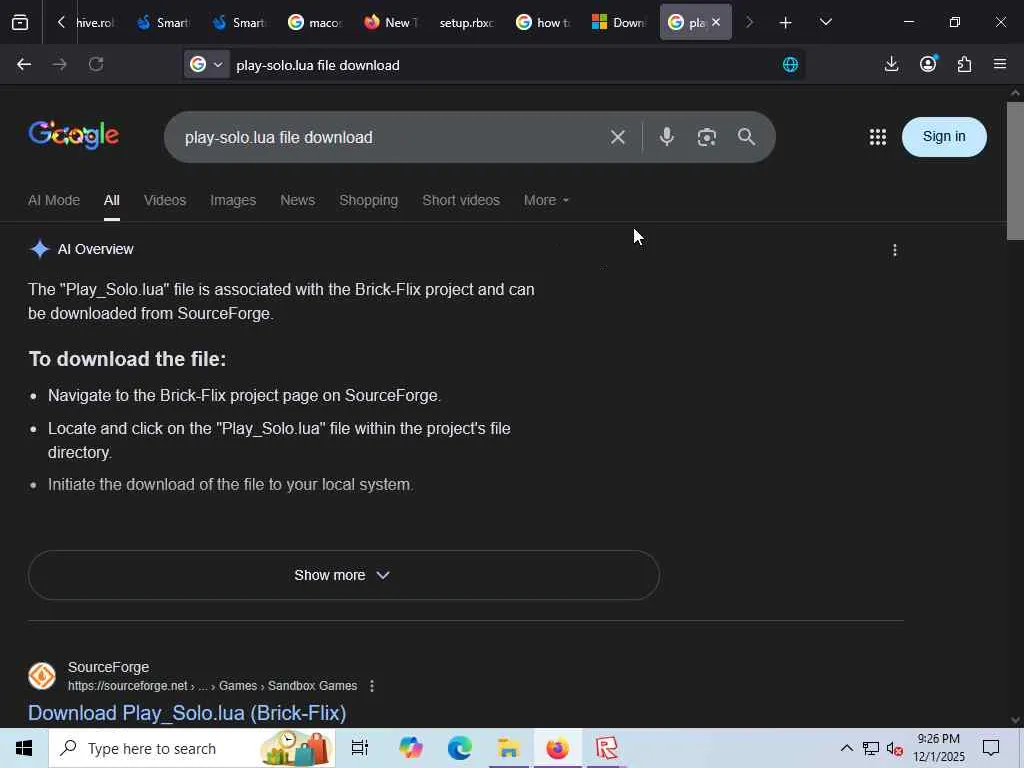
Task: Click the muted volume tray icon
Action: point(895,748)
